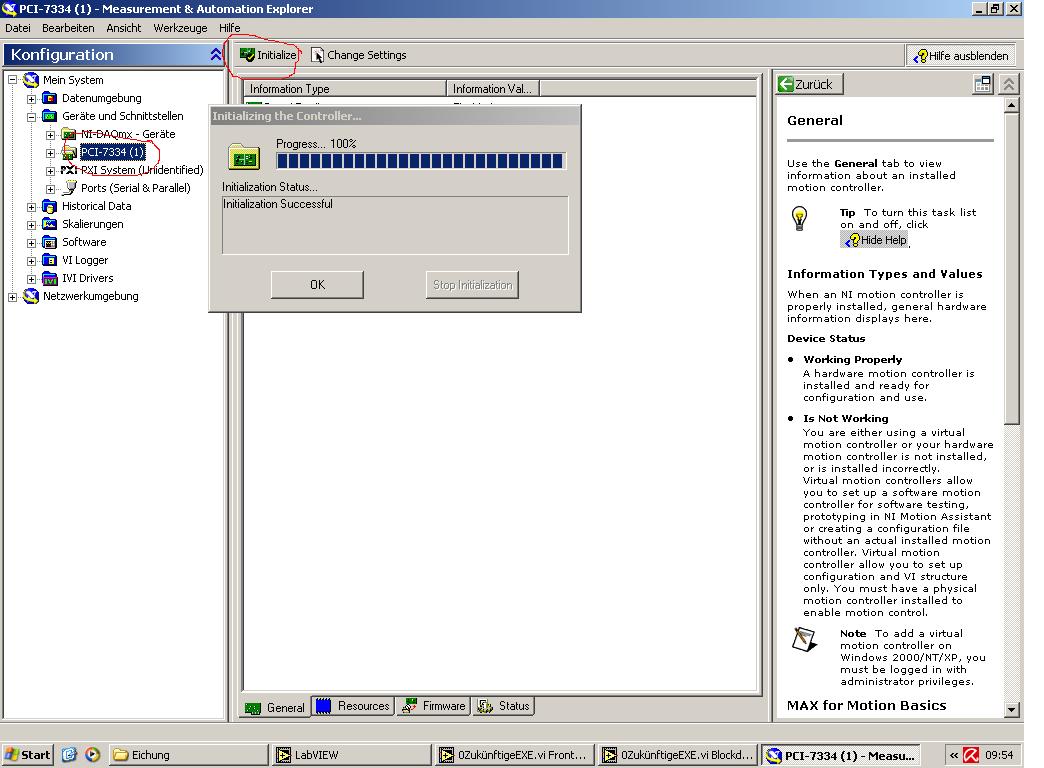Click Internet Explorer quick launch icon

[x=69, y=755]
